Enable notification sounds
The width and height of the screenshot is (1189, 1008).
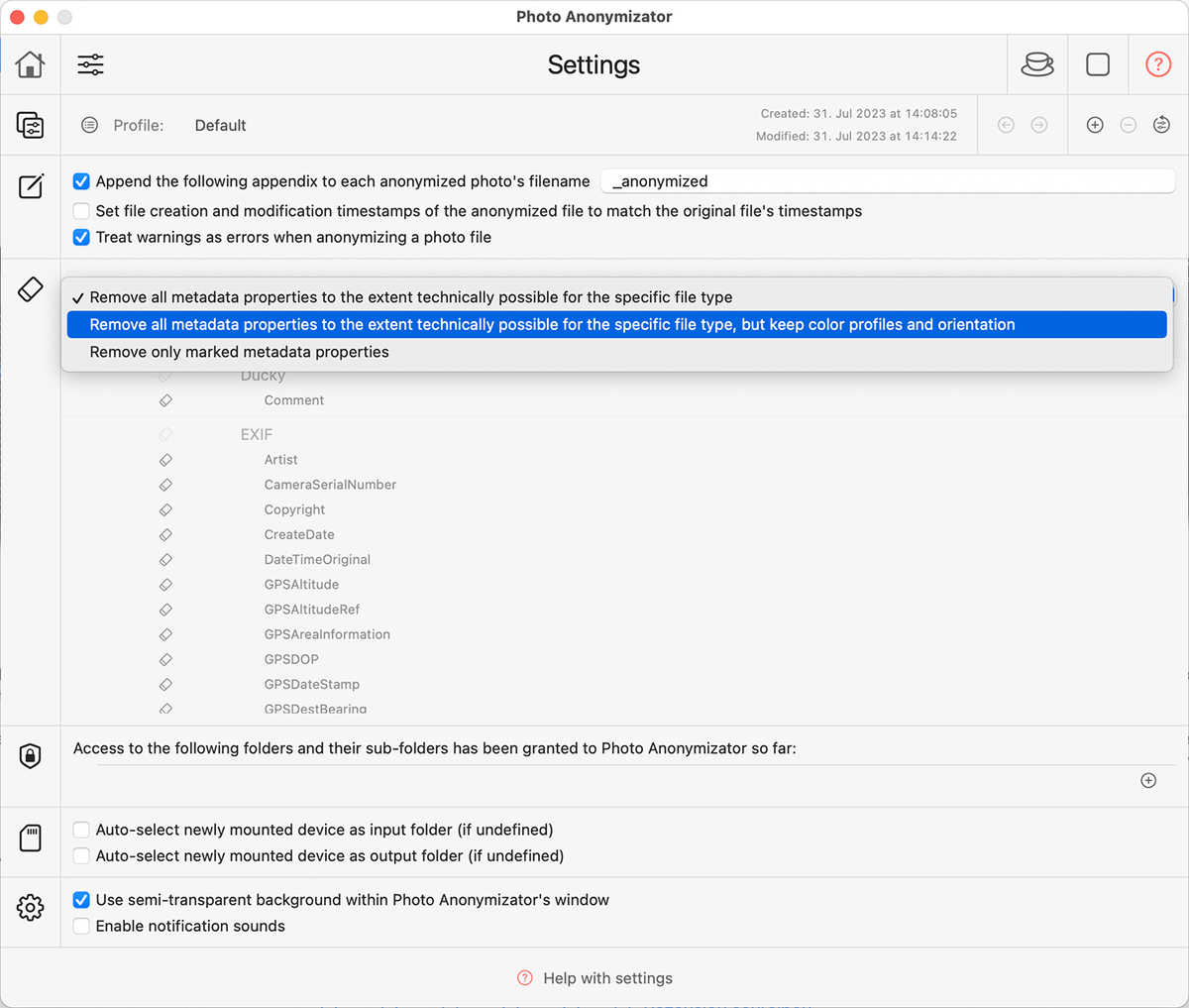click(80, 927)
